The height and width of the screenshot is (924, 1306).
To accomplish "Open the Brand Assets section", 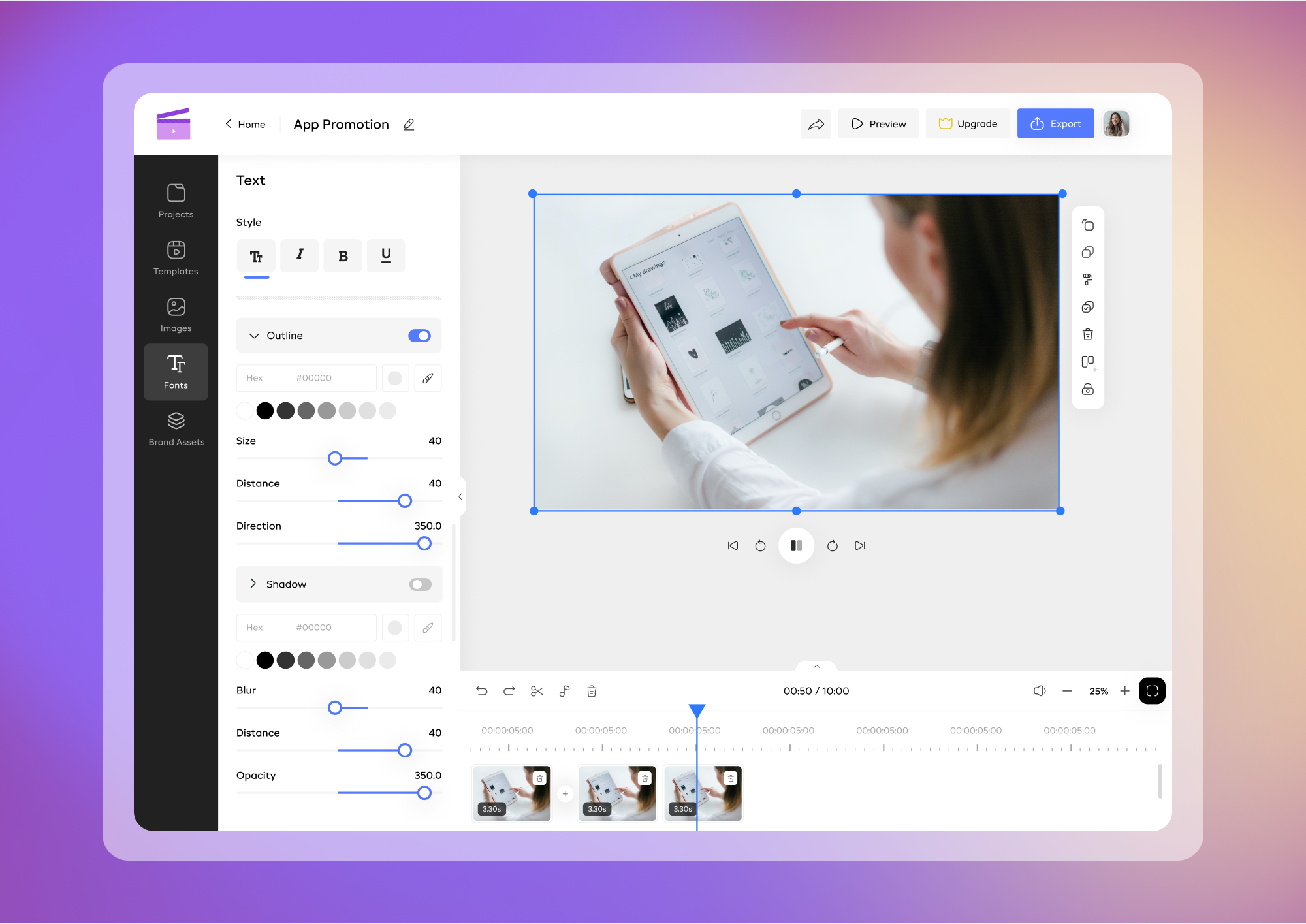I will 175,429.
